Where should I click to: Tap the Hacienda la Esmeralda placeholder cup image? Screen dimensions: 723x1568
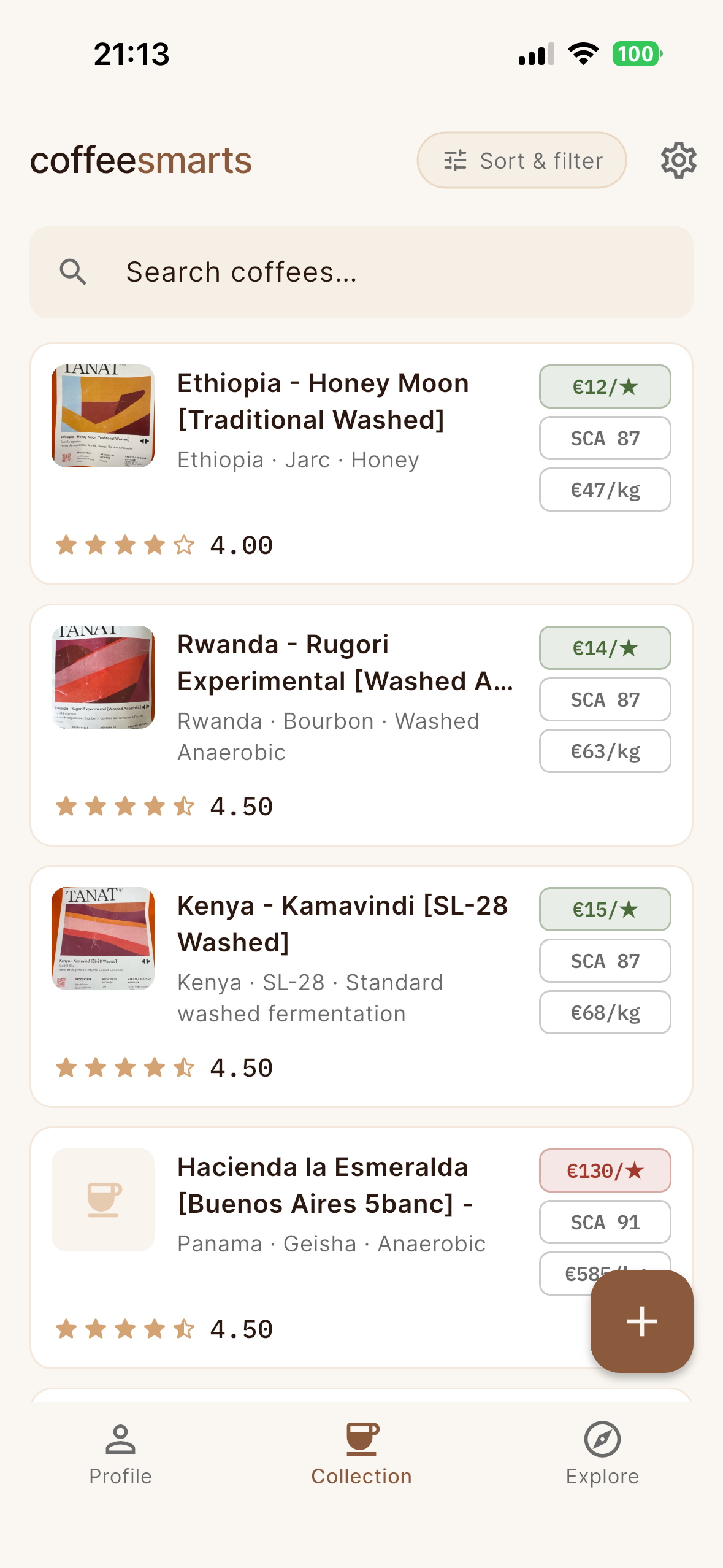click(x=103, y=1199)
